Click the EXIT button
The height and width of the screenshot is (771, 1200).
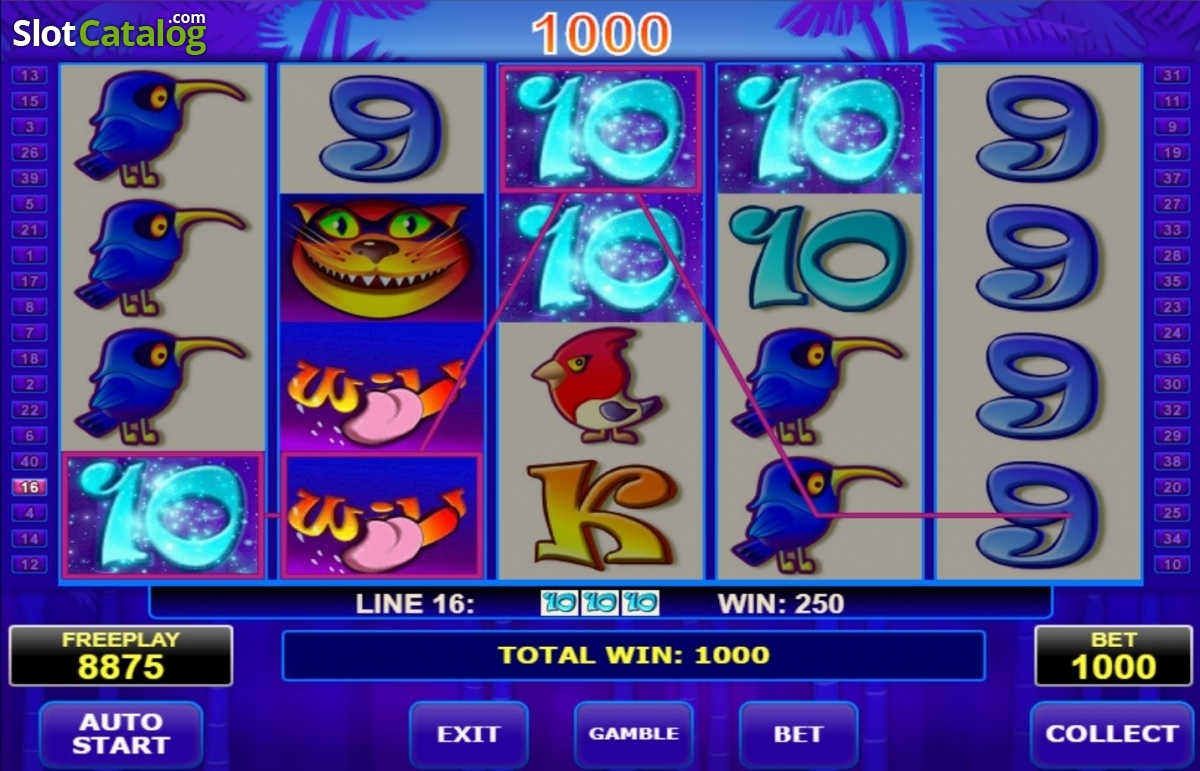pos(468,734)
